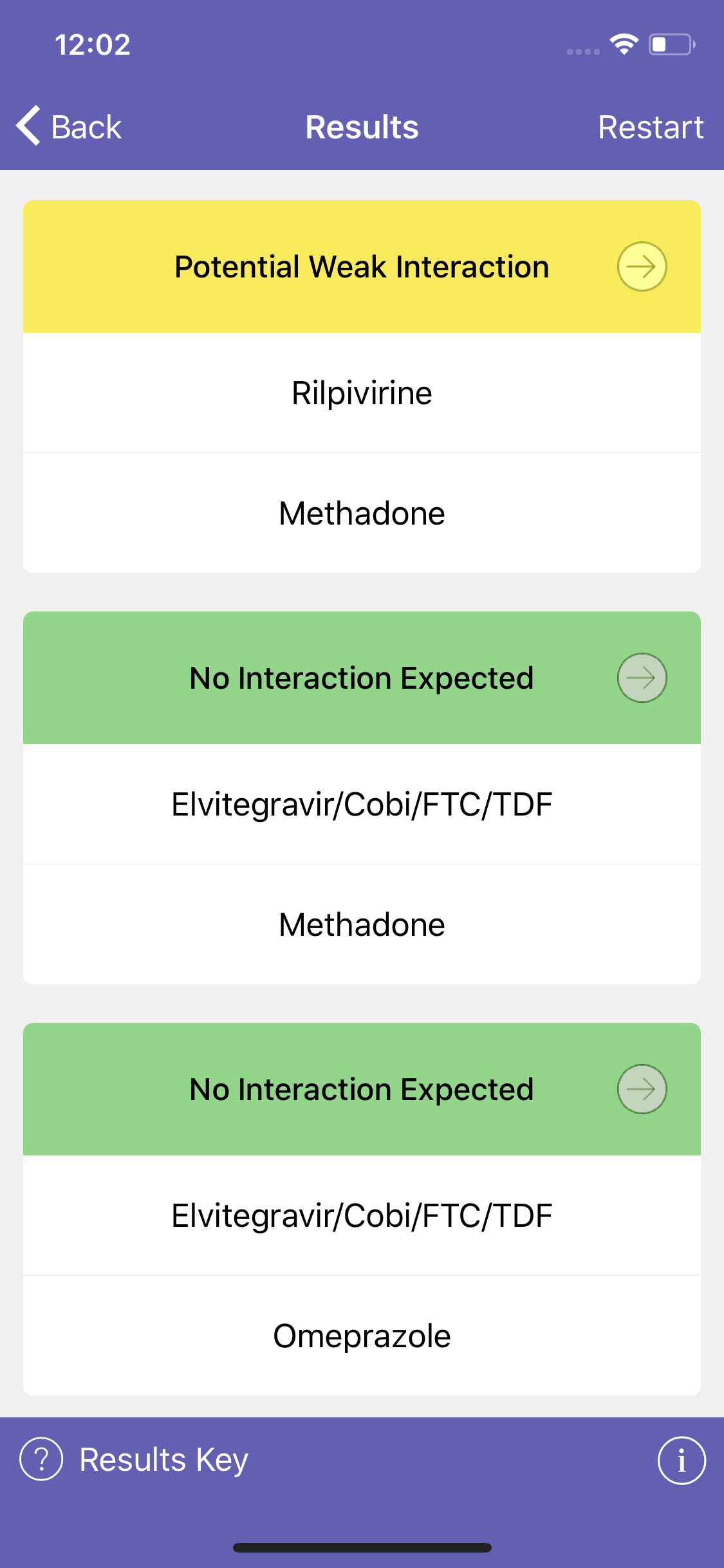Image resolution: width=724 pixels, height=1568 pixels.
Task: Tap the Wi-Fi status icon
Action: click(x=624, y=44)
